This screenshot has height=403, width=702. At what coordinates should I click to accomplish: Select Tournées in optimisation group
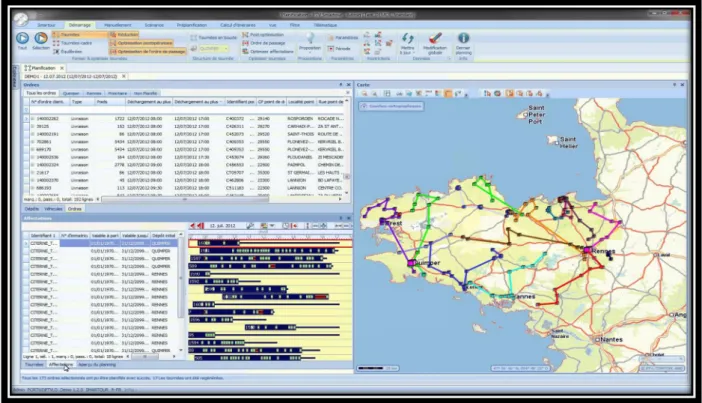(x=80, y=34)
